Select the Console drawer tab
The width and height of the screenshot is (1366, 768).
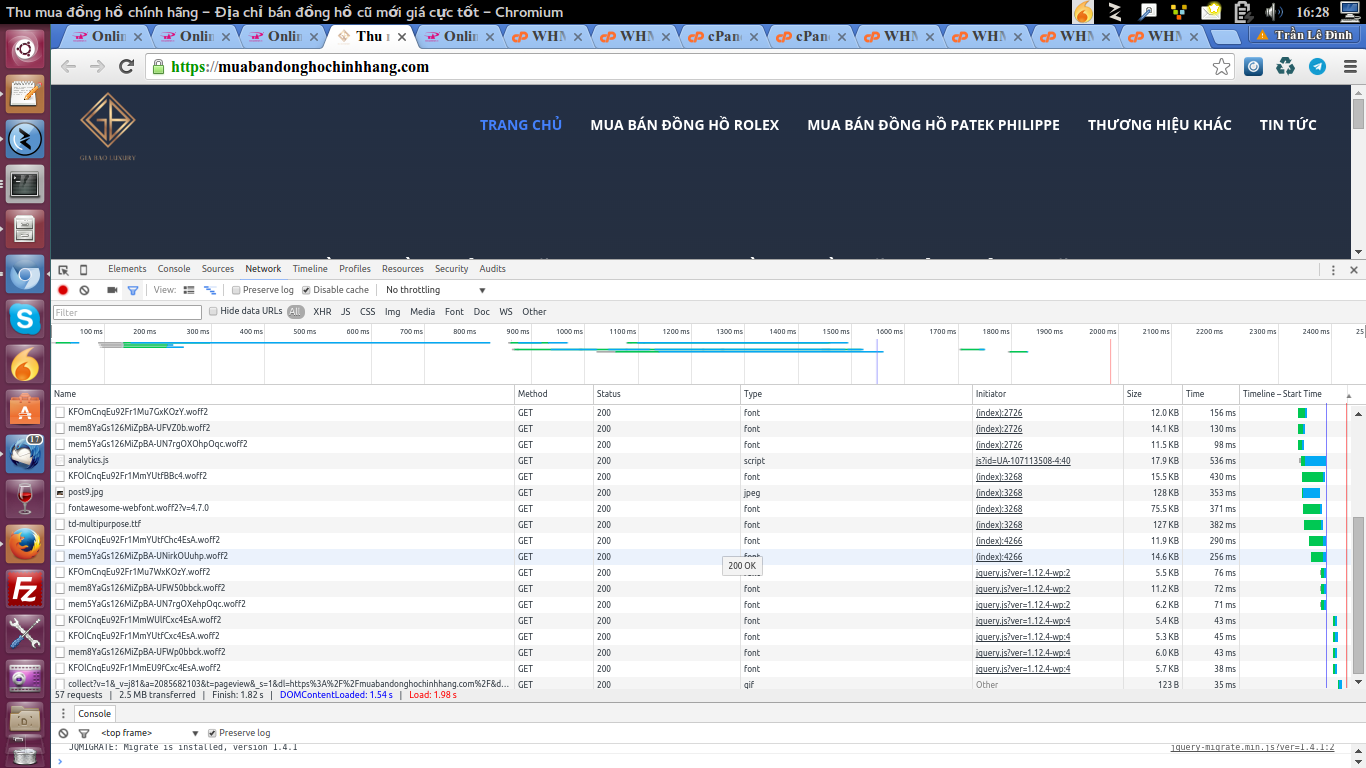[95, 714]
